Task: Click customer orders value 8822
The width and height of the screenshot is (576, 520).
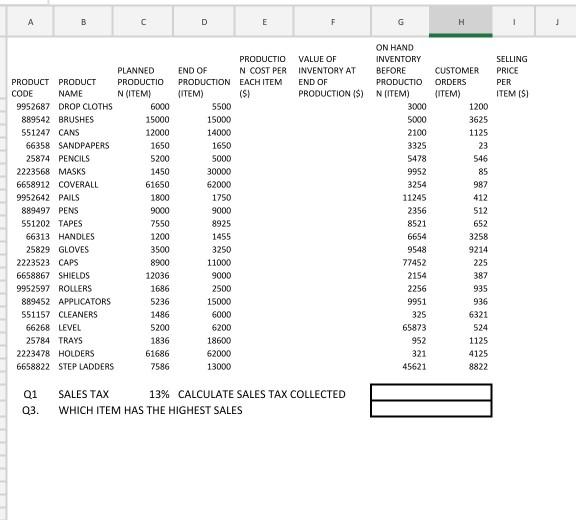Action: [x=478, y=366]
